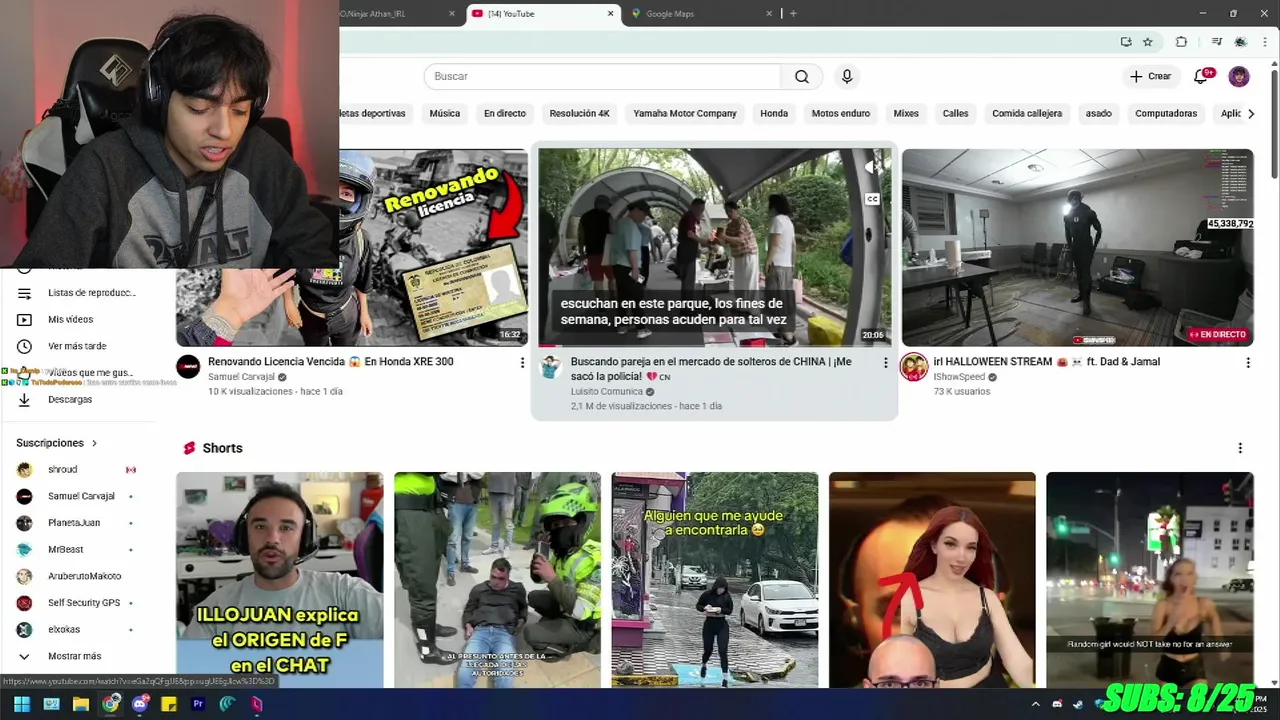Select the Resolución 4K chip
The image size is (1280, 720).
(579, 113)
